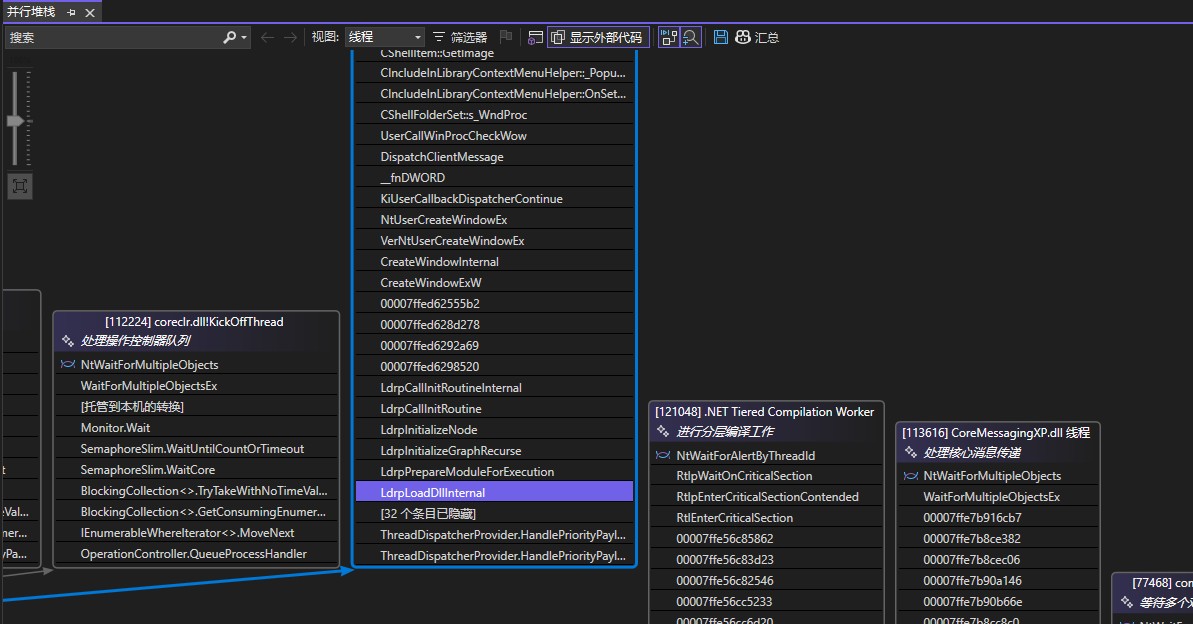Image resolution: width=1193 pixels, height=624 pixels.
Task: Click the forward navigation arrow
Action: coord(290,37)
